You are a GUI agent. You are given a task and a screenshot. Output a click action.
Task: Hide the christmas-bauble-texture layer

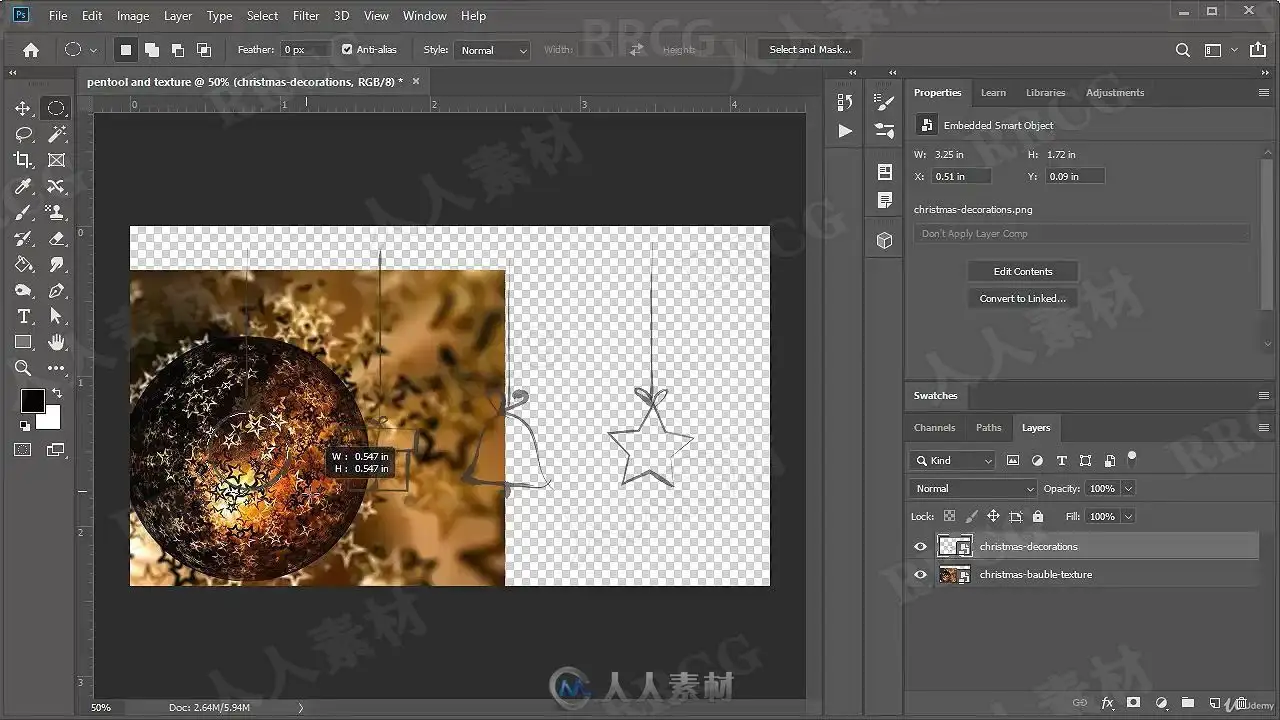click(921, 574)
